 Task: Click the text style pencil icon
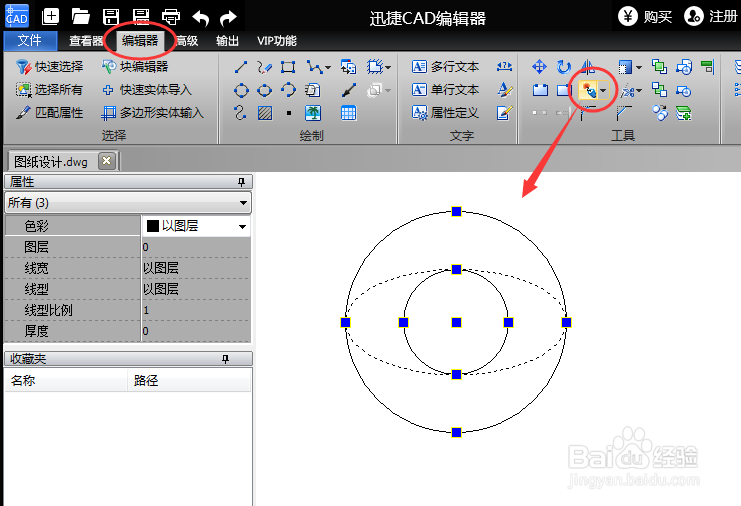(x=504, y=90)
